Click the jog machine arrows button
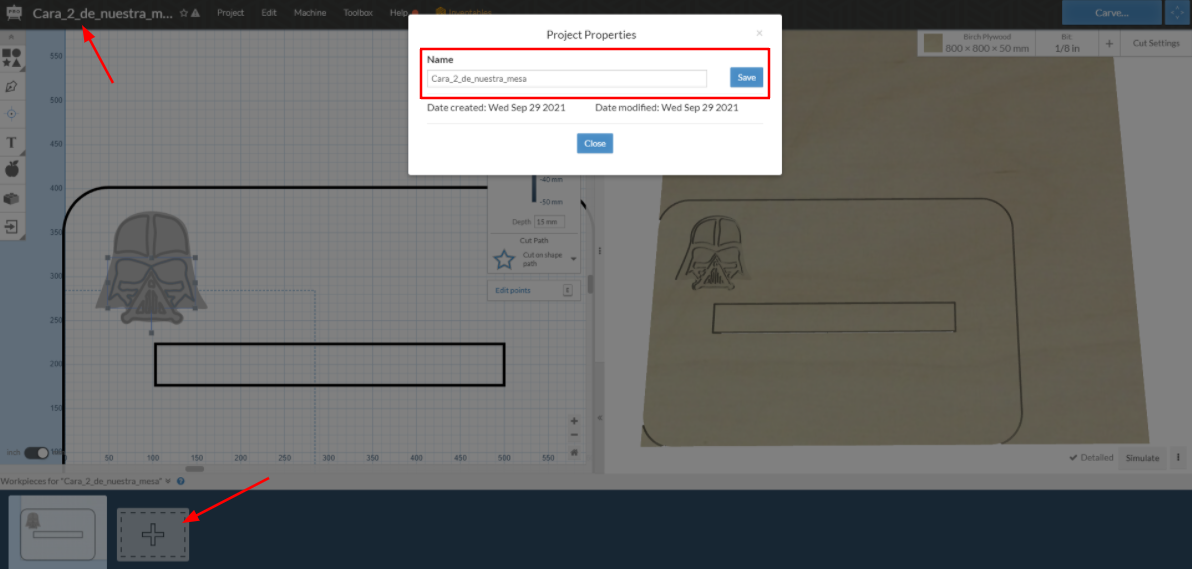The image size is (1192, 569). coord(1178,13)
